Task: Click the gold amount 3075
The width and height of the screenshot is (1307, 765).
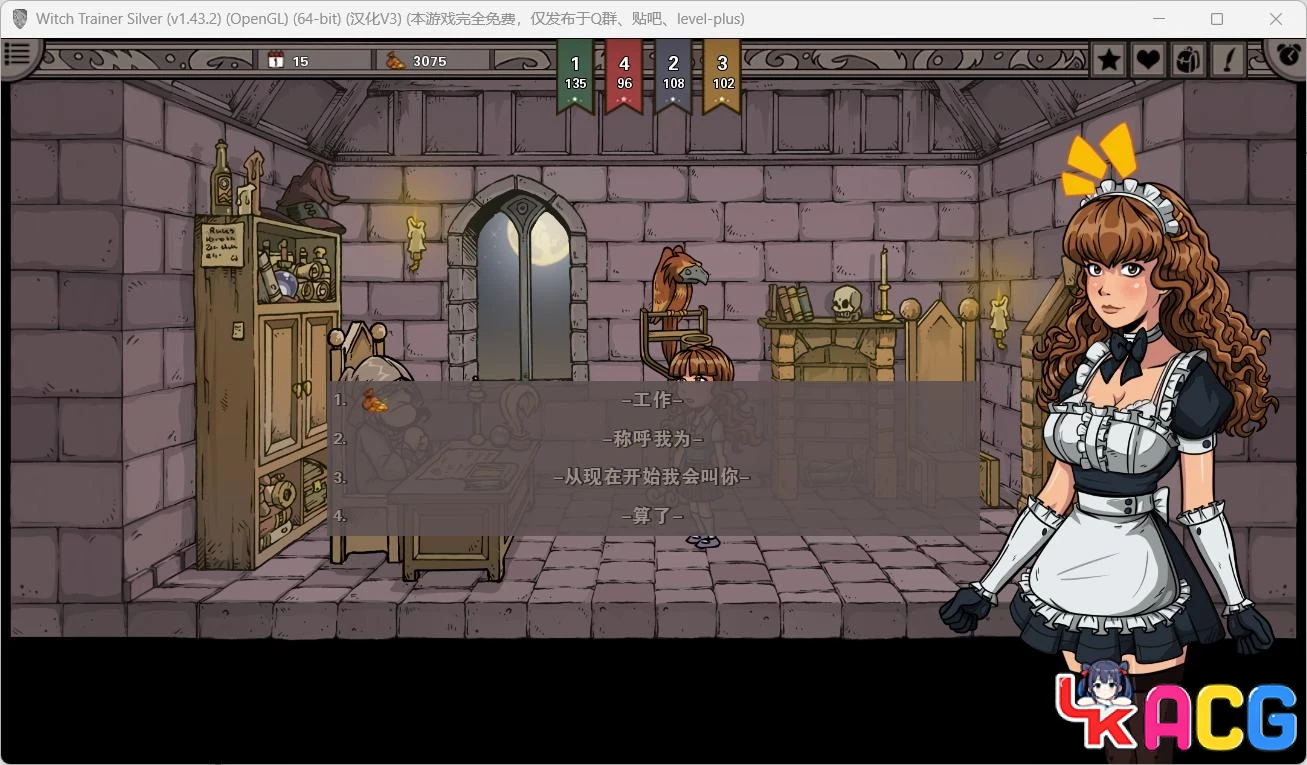Action: (x=430, y=61)
